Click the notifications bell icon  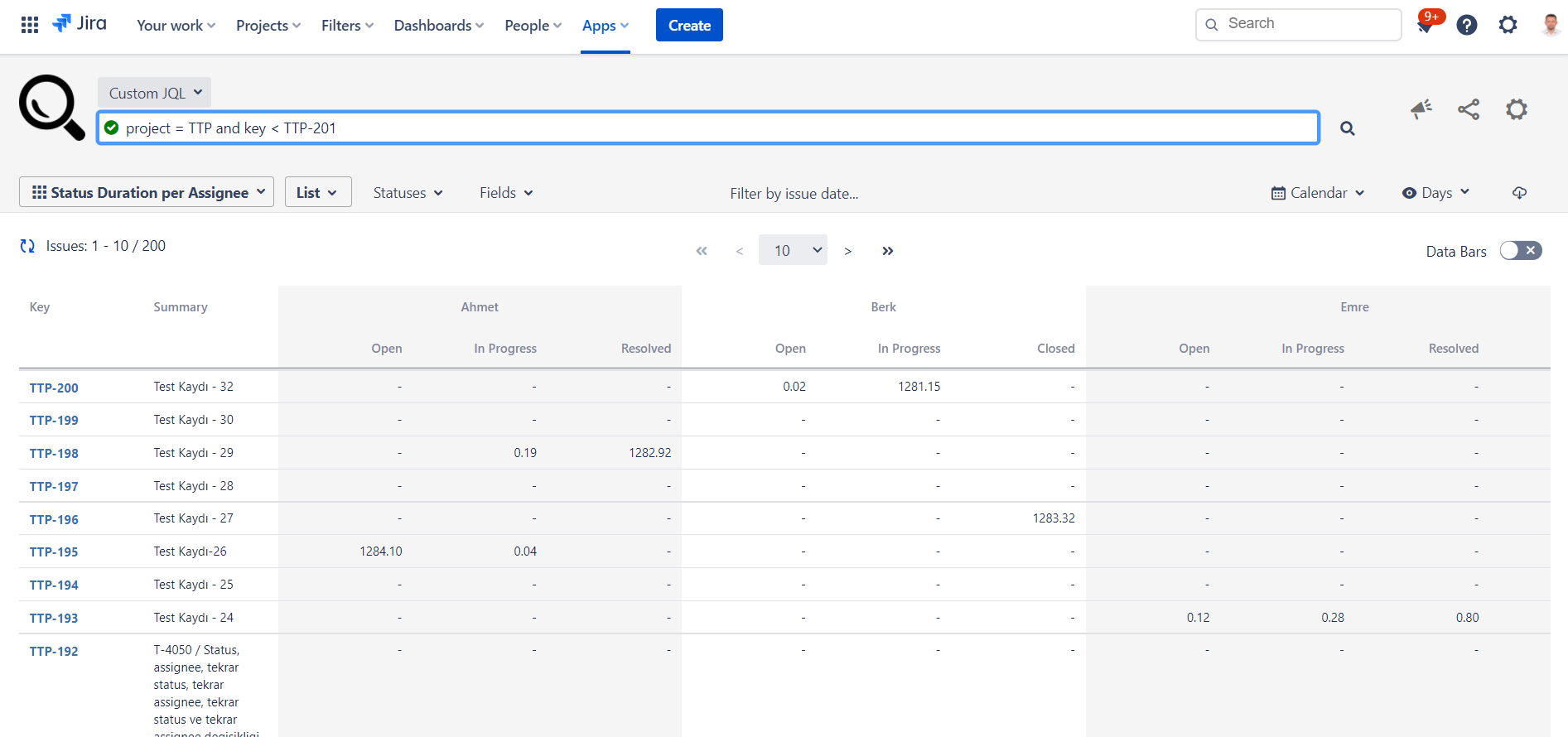click(1426, 26)
